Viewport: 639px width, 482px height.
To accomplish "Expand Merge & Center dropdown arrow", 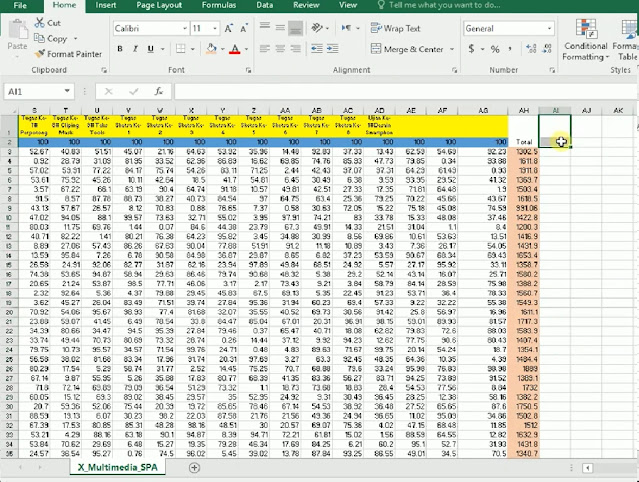I will [452, 49].
